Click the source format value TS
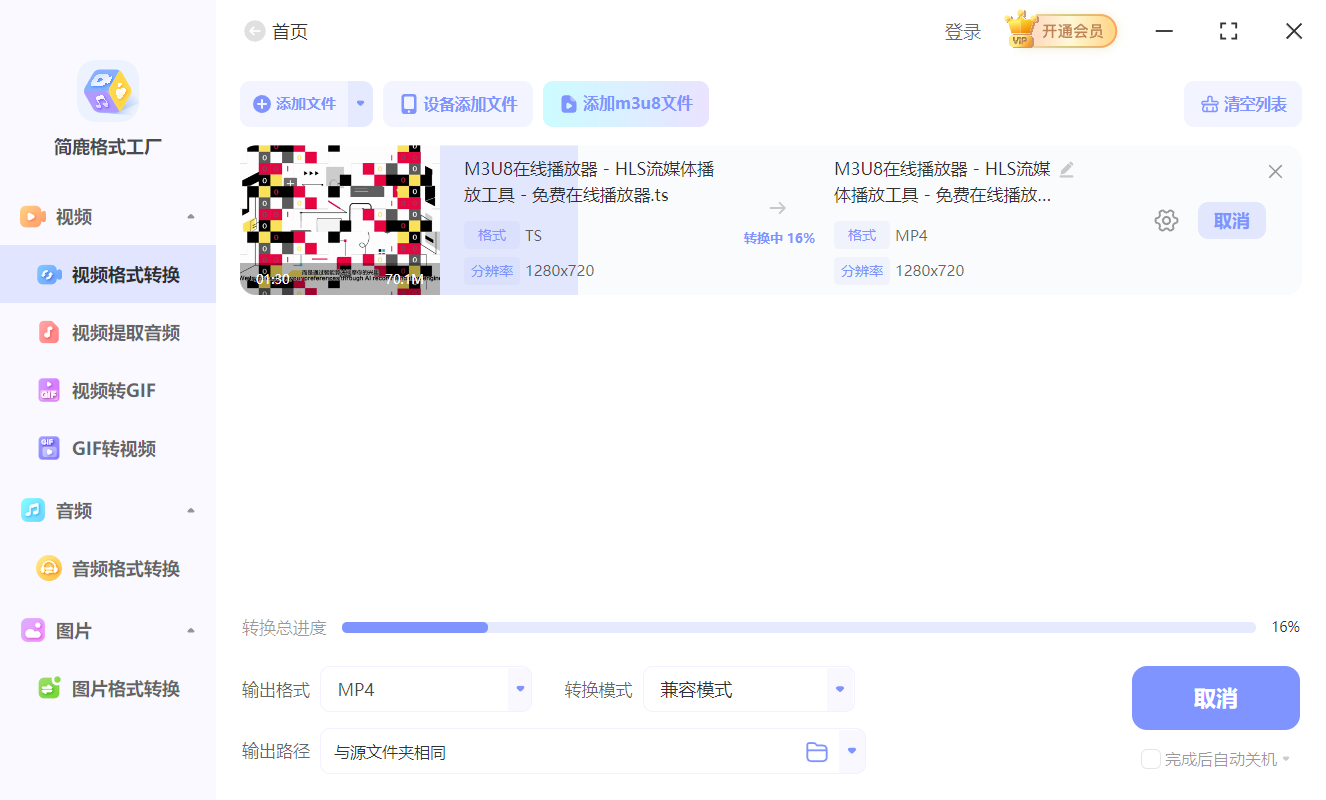The image size is (1326, 800). (534, 236)
